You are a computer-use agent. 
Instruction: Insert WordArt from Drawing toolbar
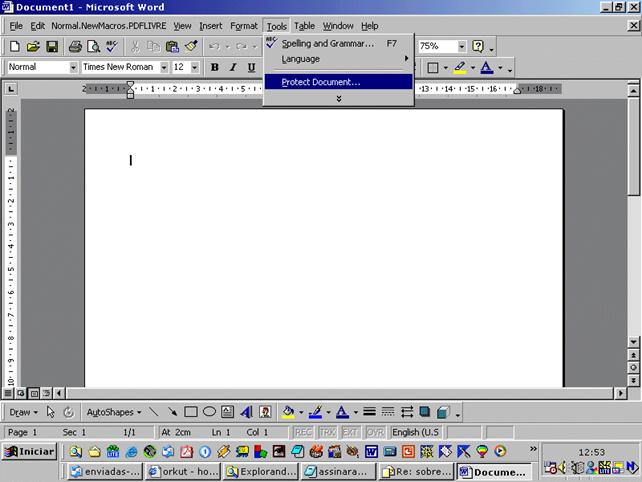[x=246, y=412]
